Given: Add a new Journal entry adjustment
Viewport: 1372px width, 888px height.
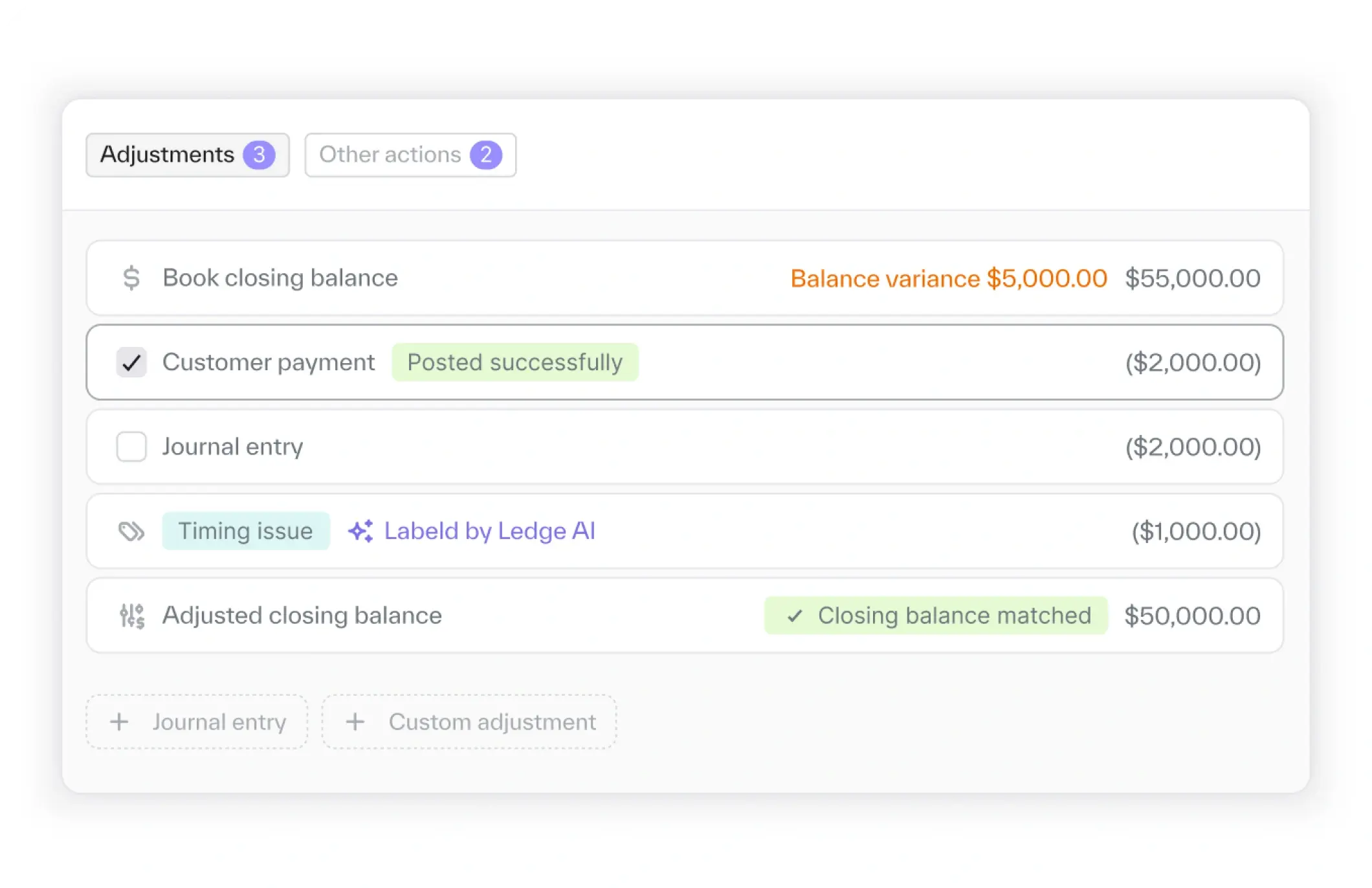Looking at the screenshot, I should pyautogui.click(x=197, y=722).
